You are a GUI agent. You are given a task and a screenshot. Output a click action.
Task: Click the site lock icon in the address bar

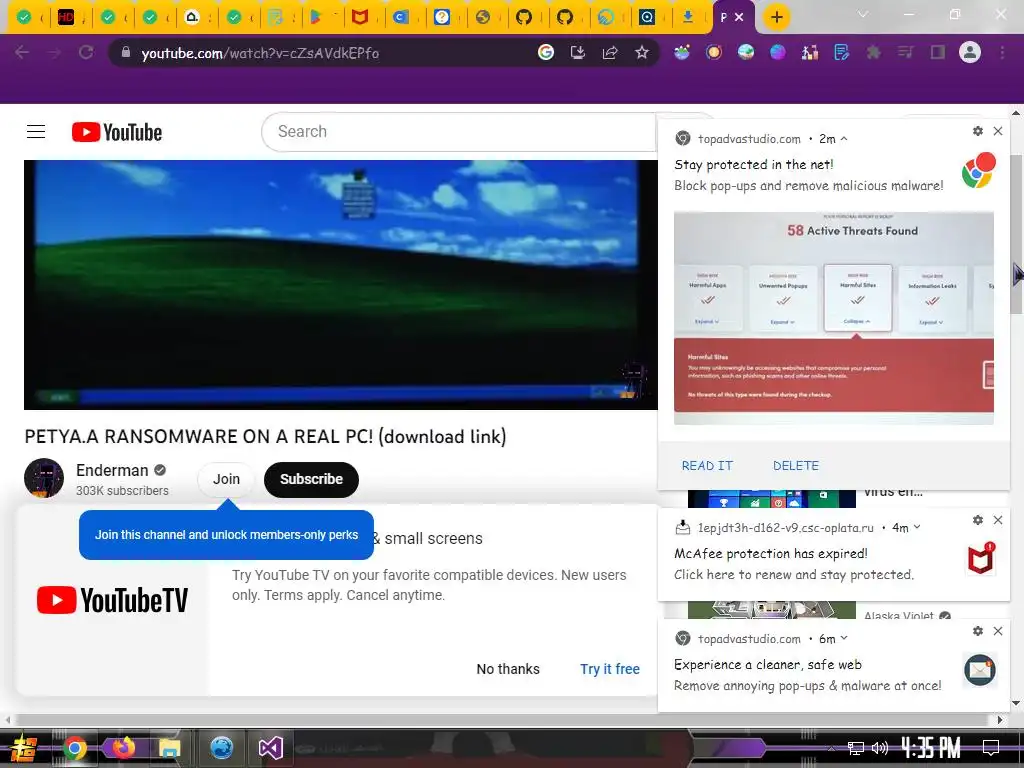125,53
